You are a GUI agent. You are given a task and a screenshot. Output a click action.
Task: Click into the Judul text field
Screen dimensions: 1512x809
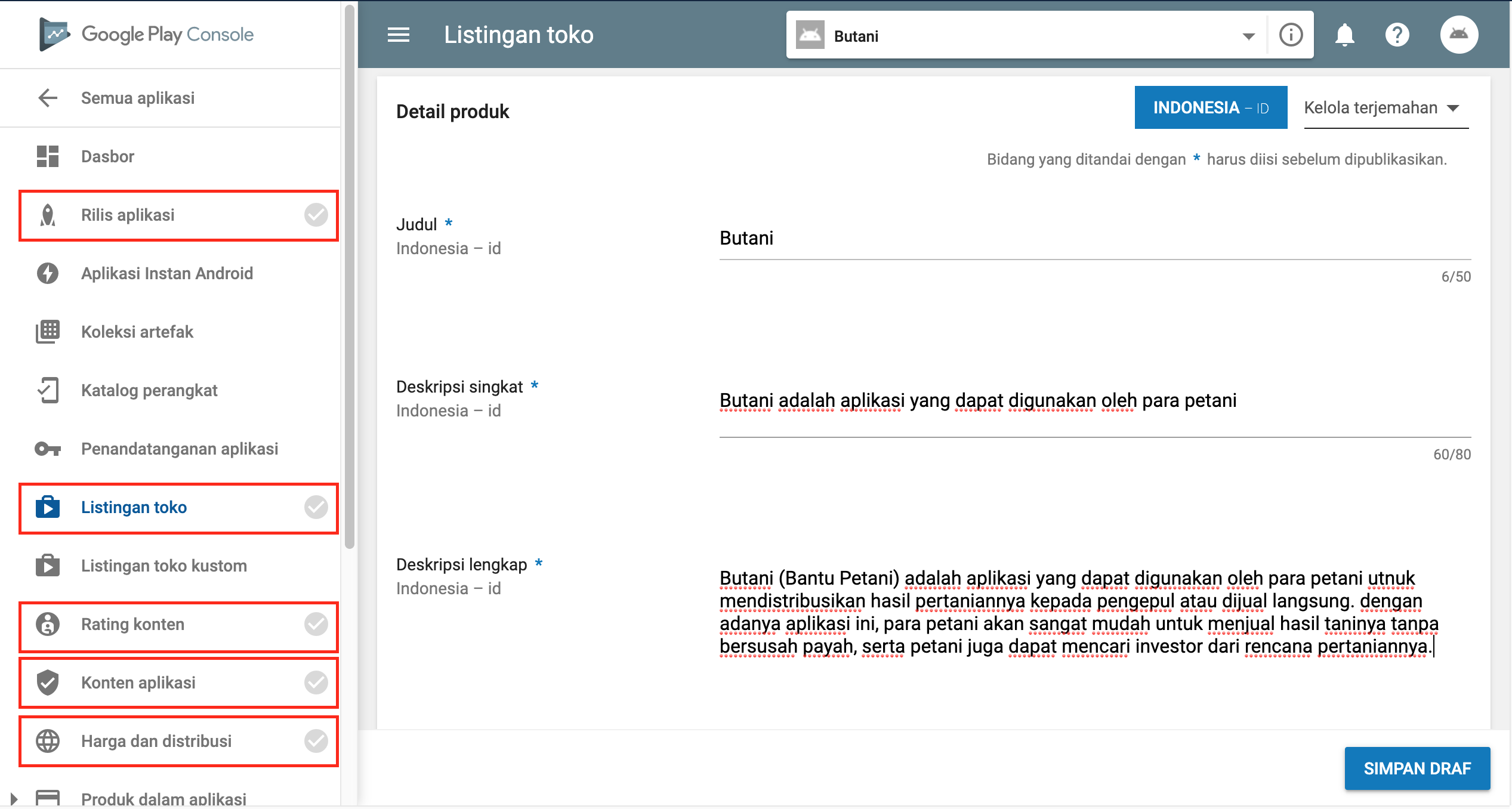click(x=1094, y=239)
